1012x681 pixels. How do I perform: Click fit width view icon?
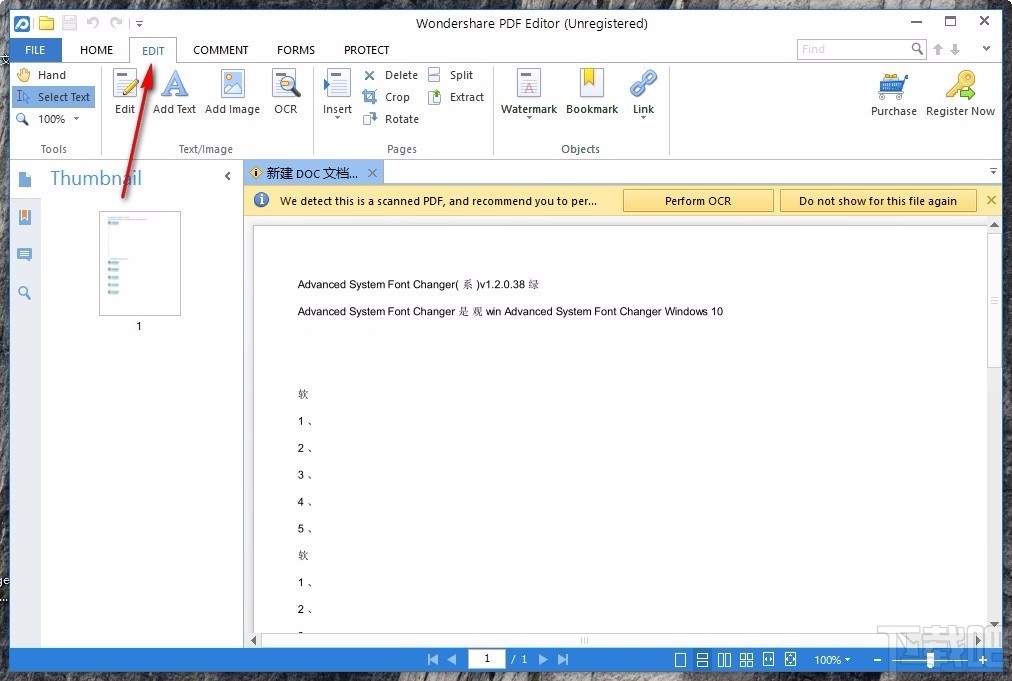pyautogui.click(x=768, y=660)
